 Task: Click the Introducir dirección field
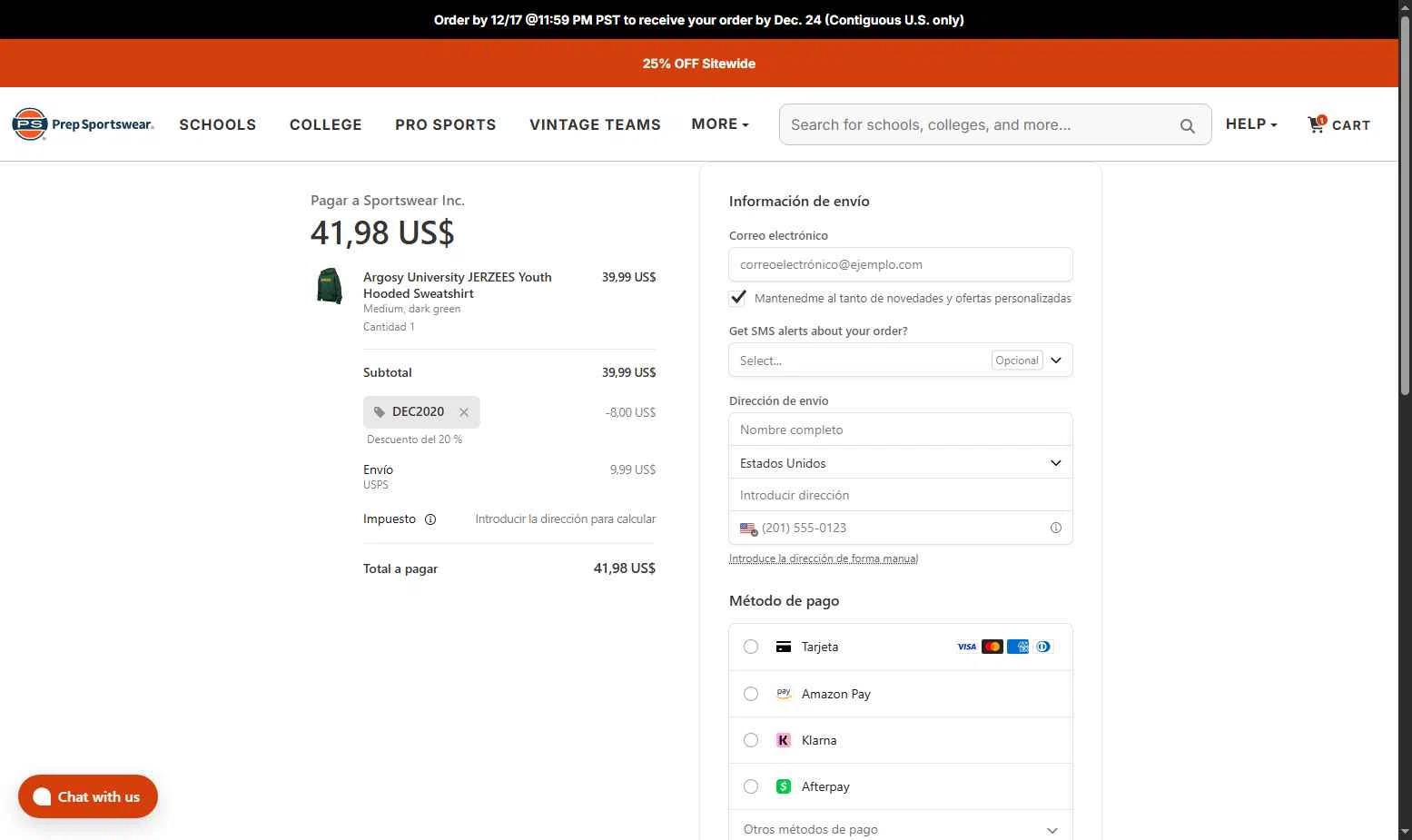coord(901,495)
